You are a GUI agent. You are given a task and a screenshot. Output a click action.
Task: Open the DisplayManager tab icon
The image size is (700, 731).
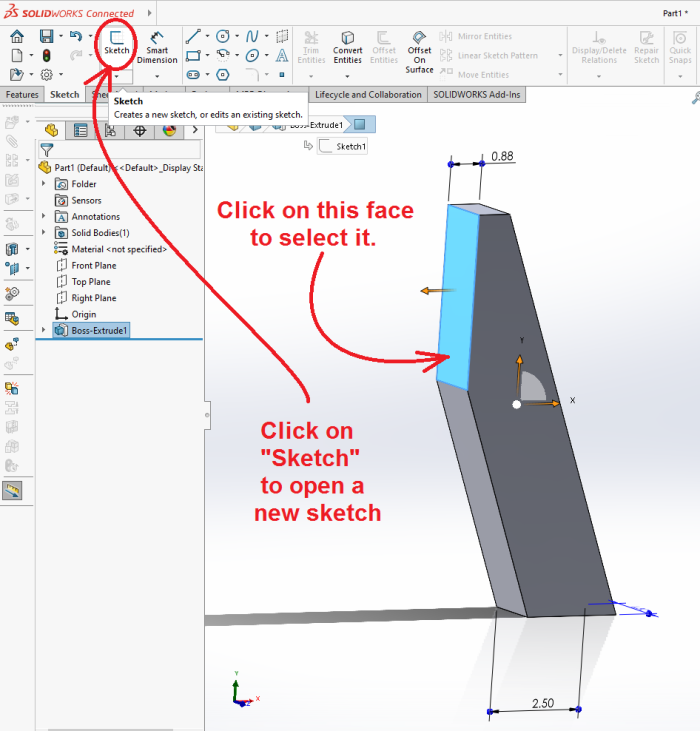[x=168, y=130]
